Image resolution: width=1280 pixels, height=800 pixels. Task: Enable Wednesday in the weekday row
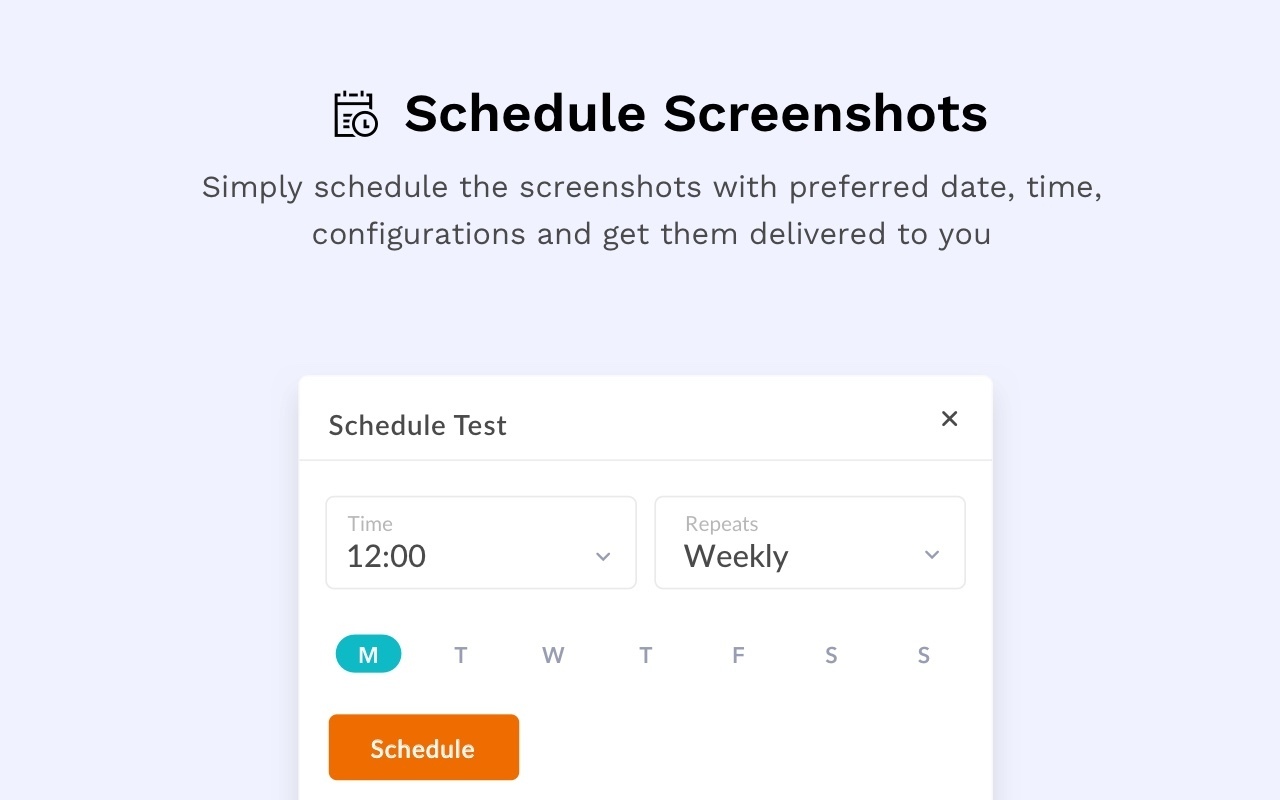click(553, 655)
